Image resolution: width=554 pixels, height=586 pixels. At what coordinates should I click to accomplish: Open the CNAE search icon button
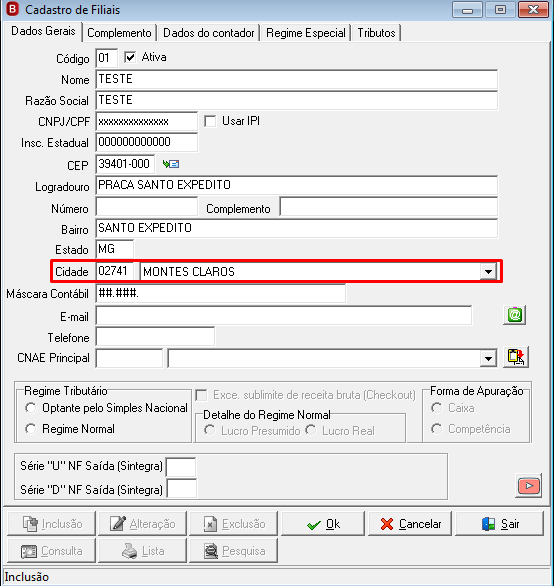point(515,357)
